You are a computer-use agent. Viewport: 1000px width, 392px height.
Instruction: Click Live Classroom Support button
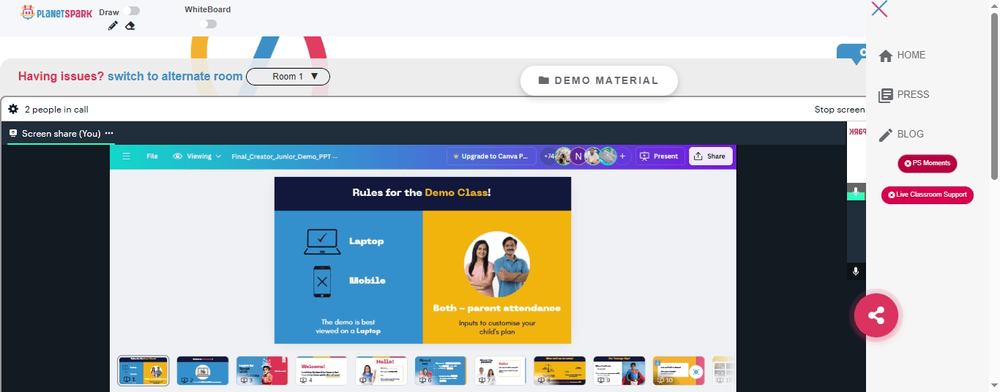[x=927, y=194]
